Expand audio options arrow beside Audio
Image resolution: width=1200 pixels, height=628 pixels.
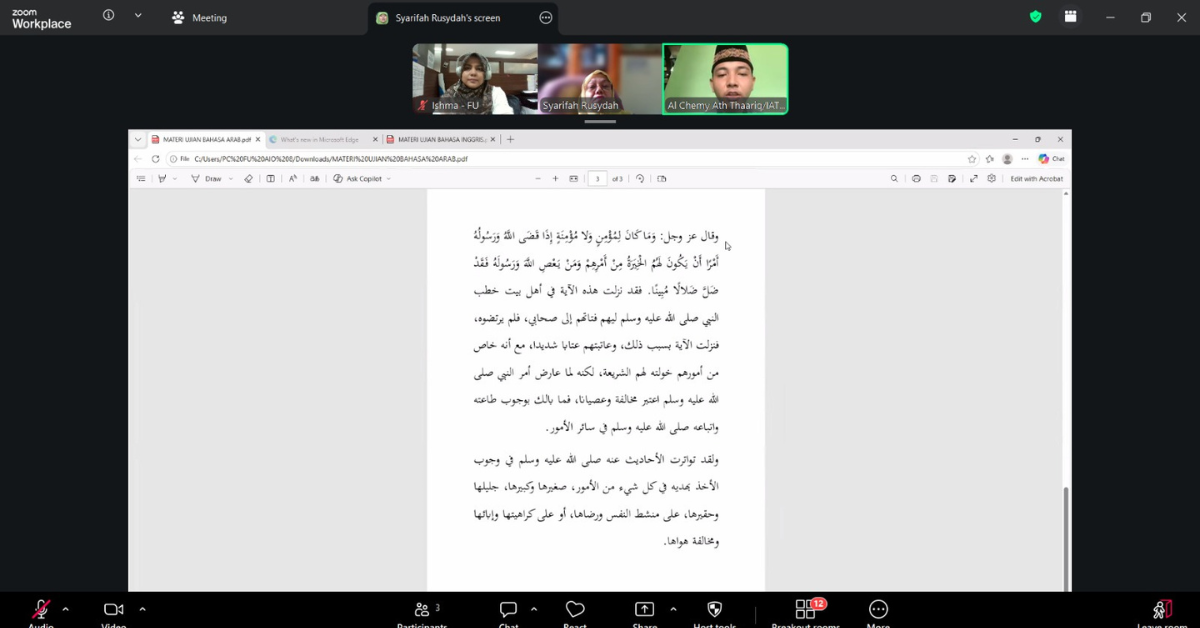pyautogui.click(x=65, y=609)
